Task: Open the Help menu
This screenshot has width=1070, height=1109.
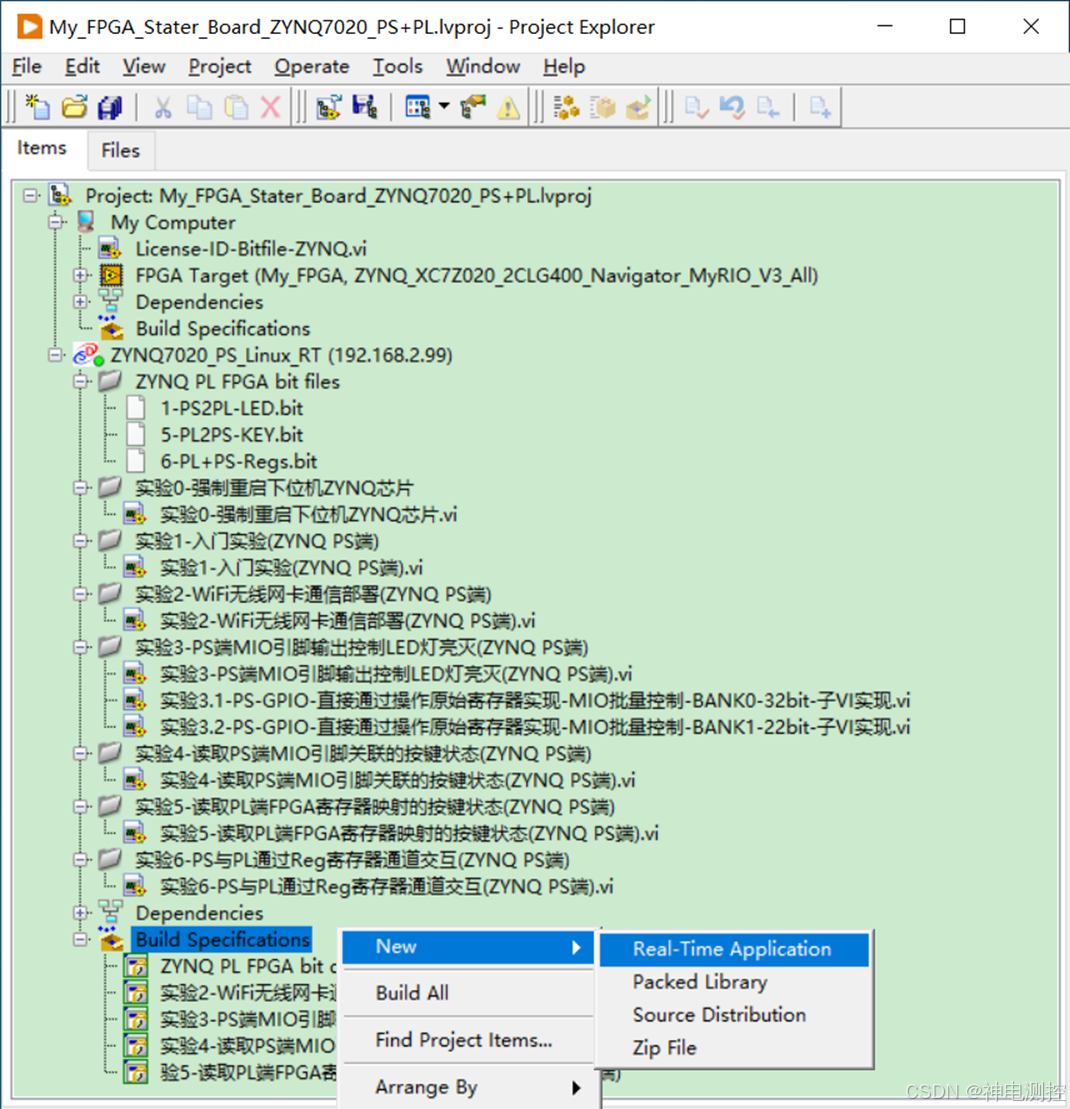Action: pos(564,66)
